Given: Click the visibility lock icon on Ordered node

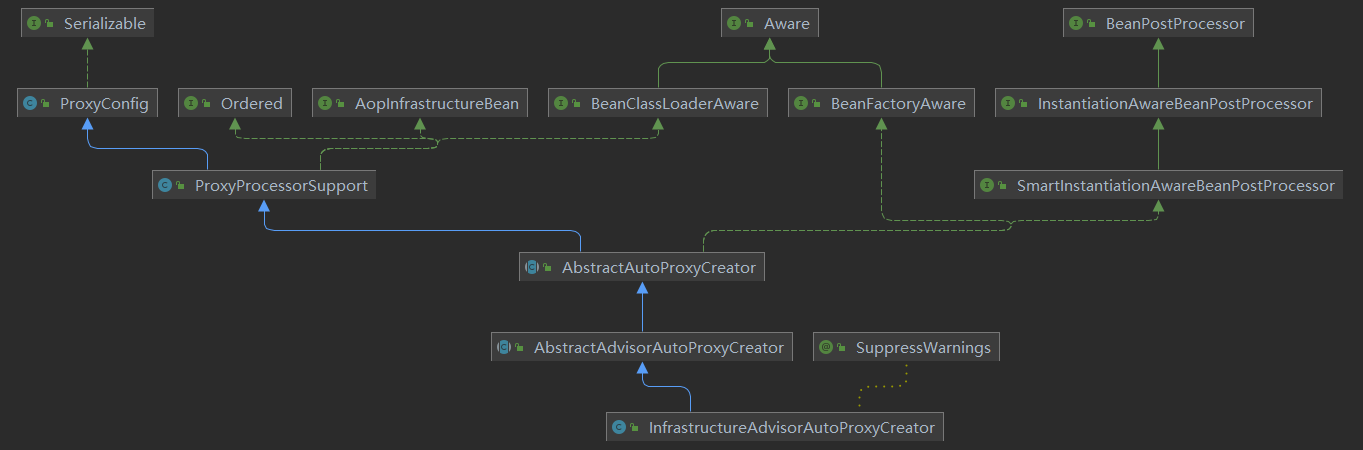Looking at the screenshot, I should coord(207,104).
